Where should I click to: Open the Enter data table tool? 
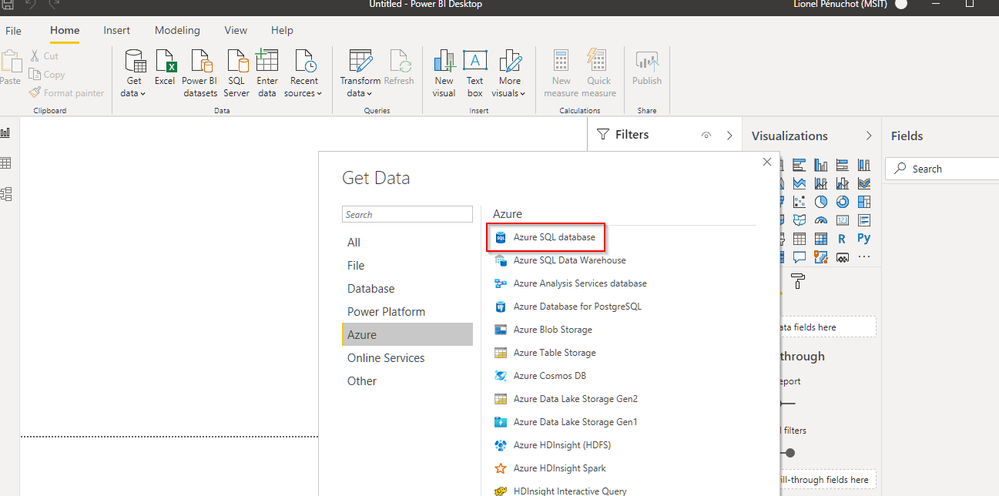267,73
